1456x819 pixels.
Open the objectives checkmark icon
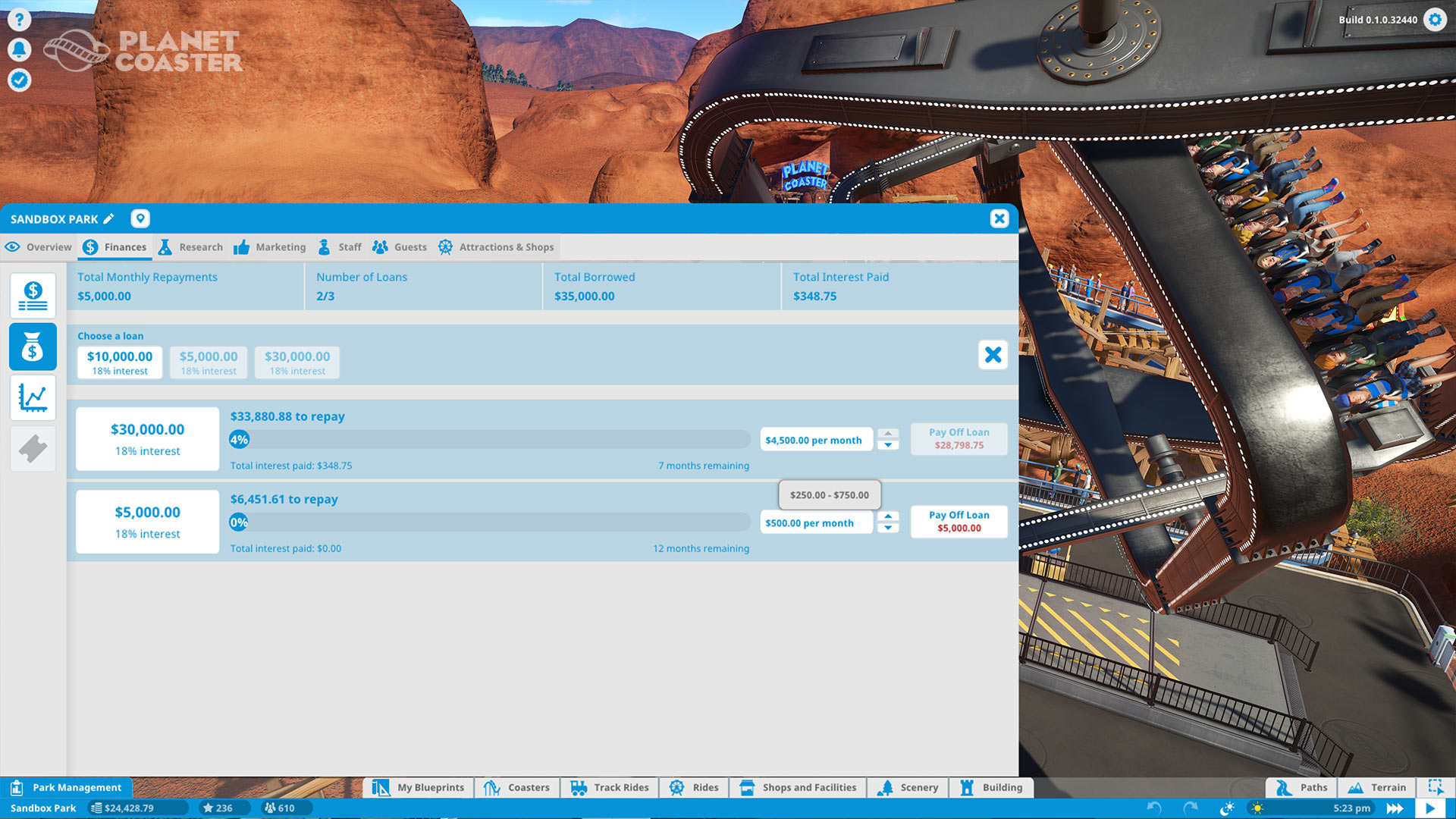click(x=19, y=80)
